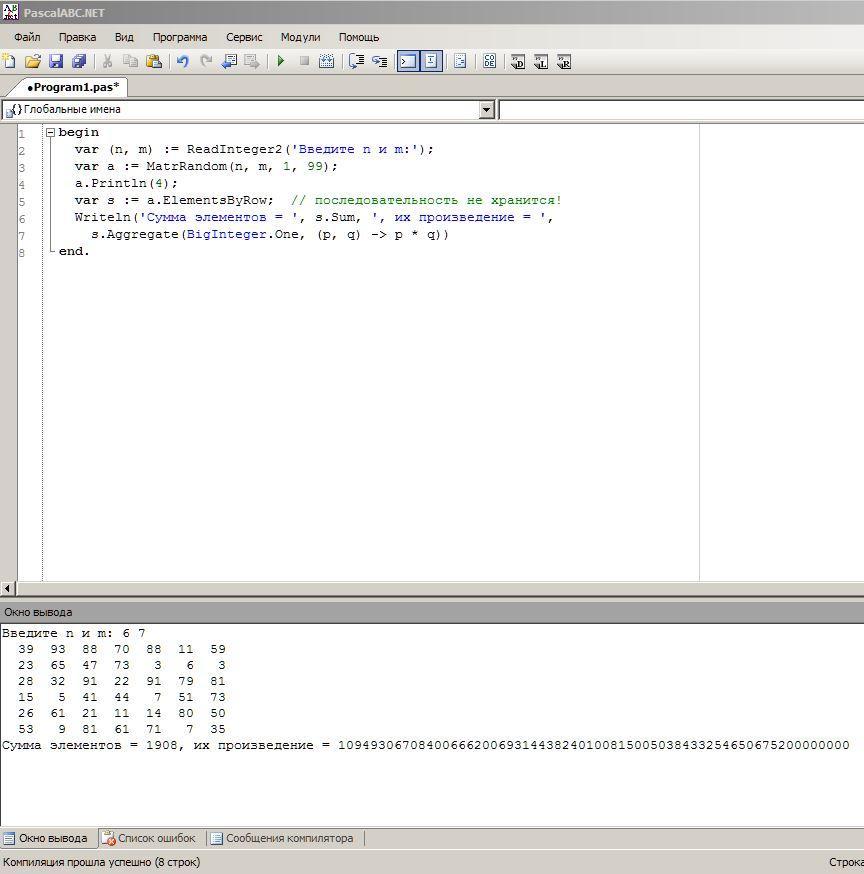This screenshot has width=864, height=874.
Task: Open the Помощь menu
Action: pyautogui.click(x=359, y=37)
